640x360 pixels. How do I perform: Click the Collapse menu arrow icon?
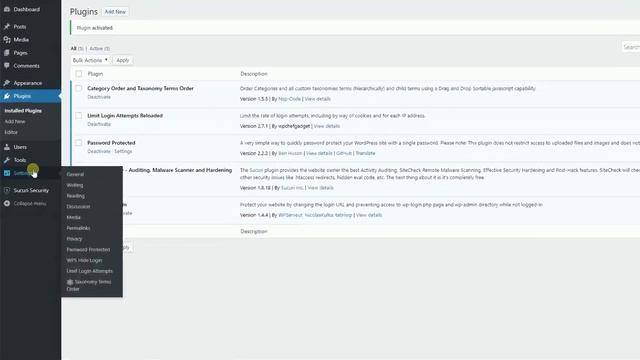click(x=7, y=203)
